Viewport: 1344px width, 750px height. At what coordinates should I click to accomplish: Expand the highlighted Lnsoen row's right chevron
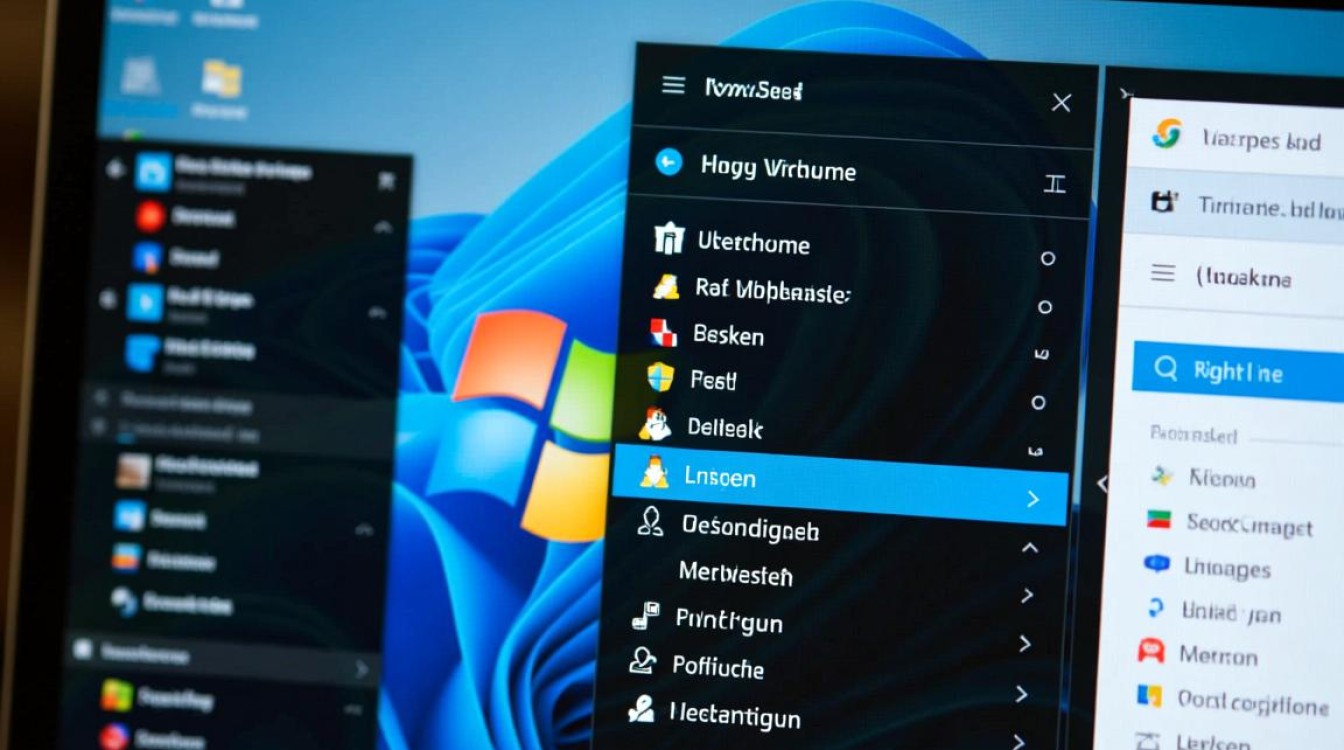pos(1033,498)
